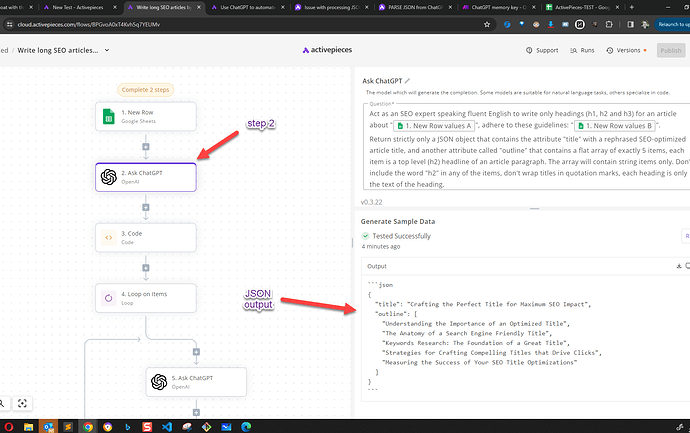Bookmark this page with the star icon
Viewport: 690px width, 433px height.
487,25
